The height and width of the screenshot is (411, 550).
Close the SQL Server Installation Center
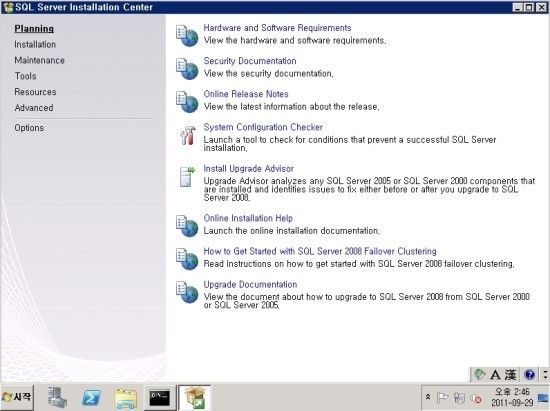tap(541, 7)
